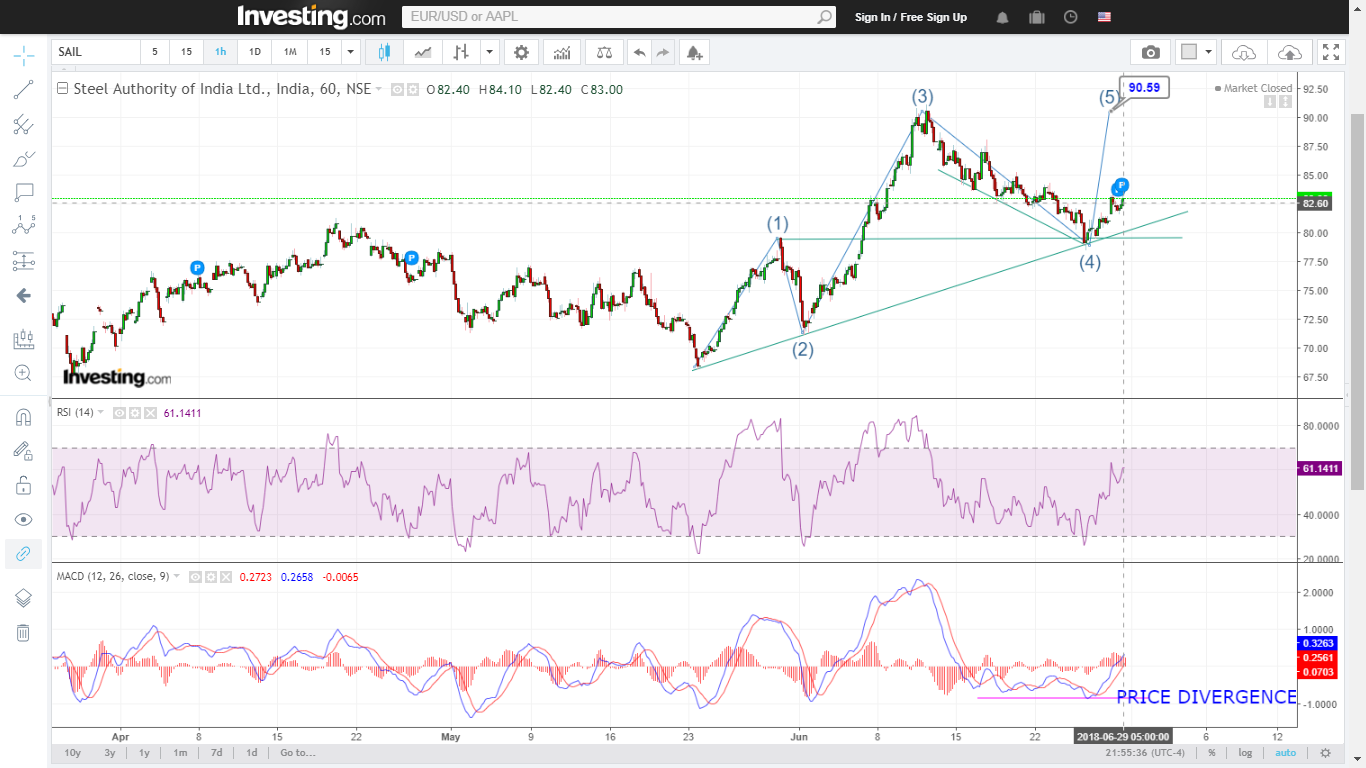Select area chart style

pyautogui.click(x=423, y=52)
